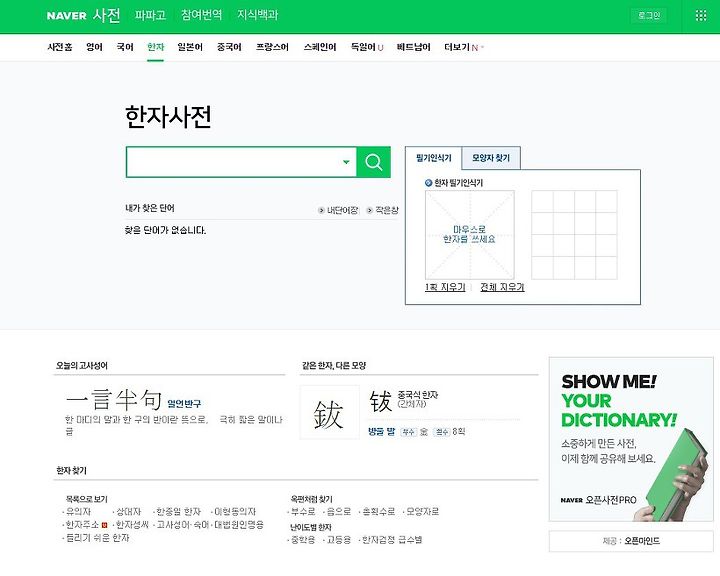Open the 대법원인명용 list link
Screen dimensions: 720x576
(239, 525)
